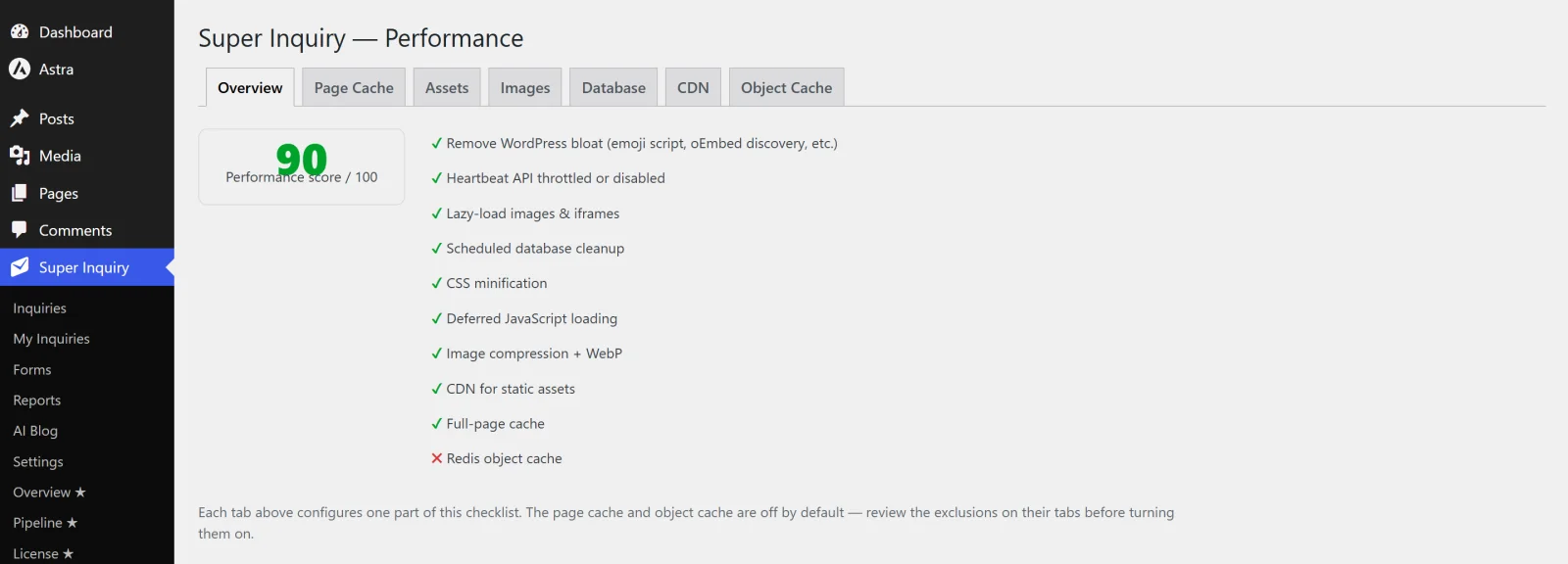Click the Pages icon in sidebar

(x=20, y=193)
